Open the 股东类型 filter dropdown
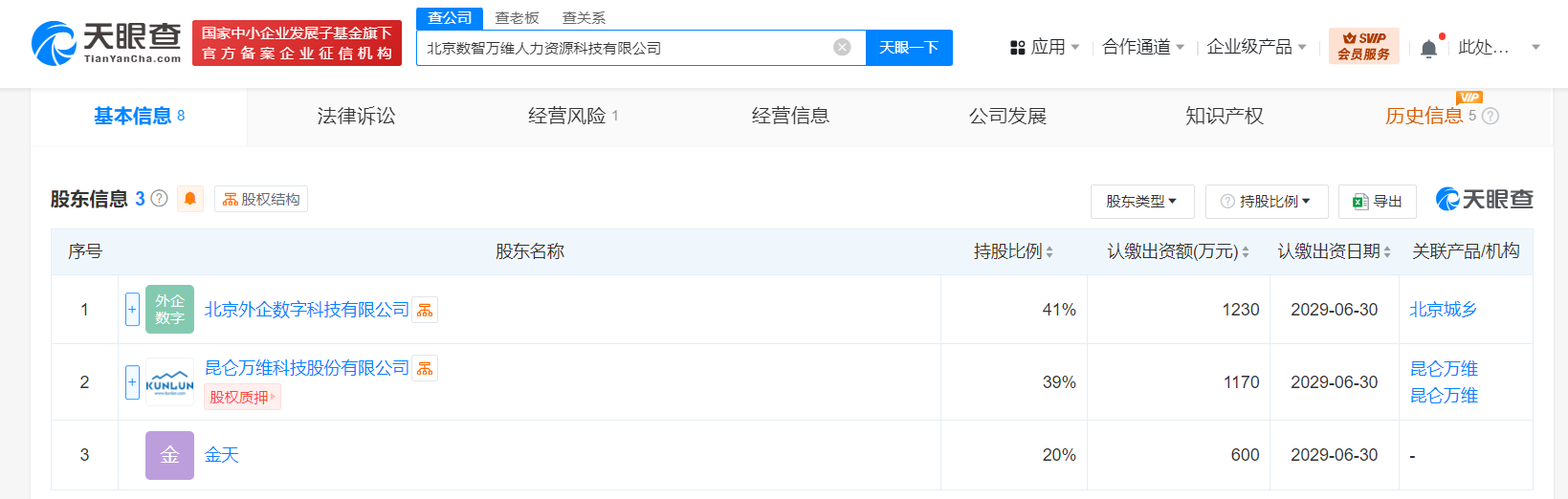This screenshot has width=1568, height=499. [1142, 202]
